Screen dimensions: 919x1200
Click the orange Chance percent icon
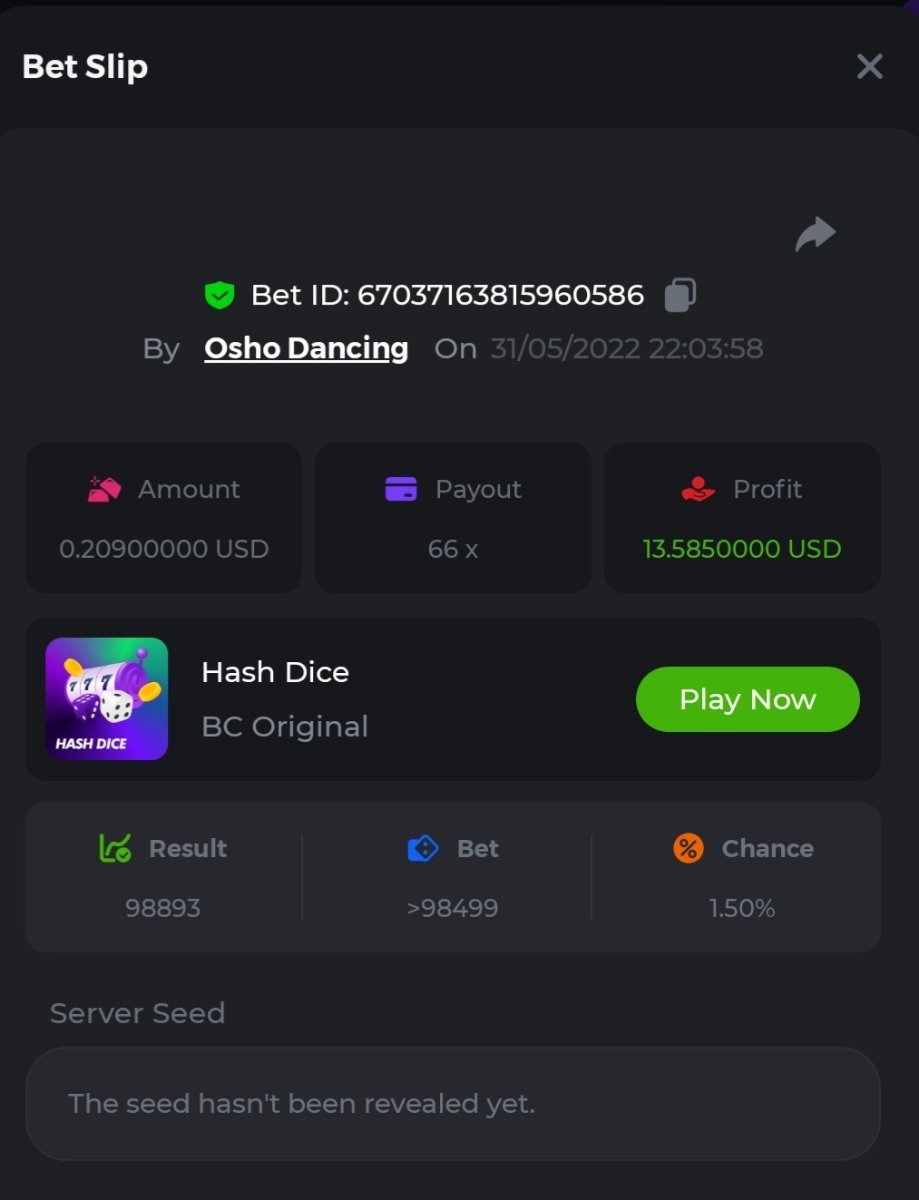point(688,849)
